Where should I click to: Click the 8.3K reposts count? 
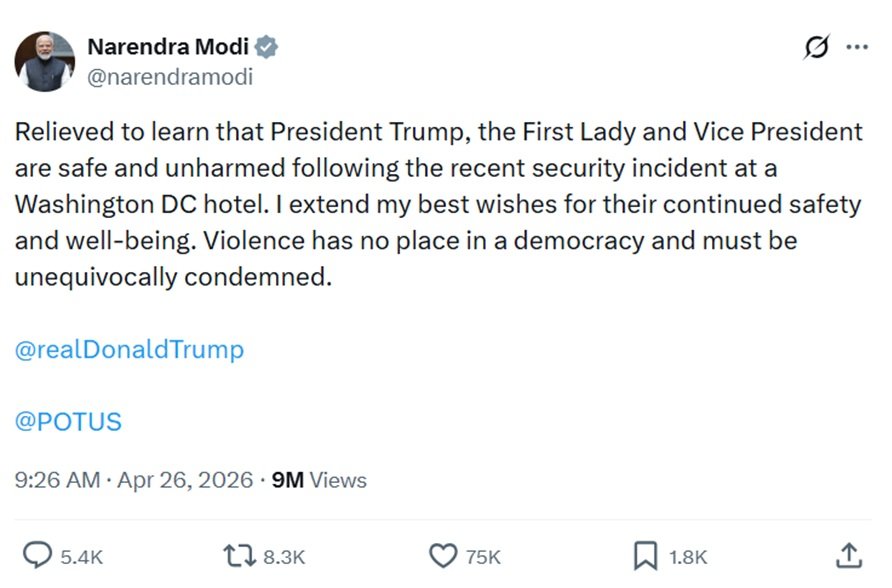[x=284, y=556]
